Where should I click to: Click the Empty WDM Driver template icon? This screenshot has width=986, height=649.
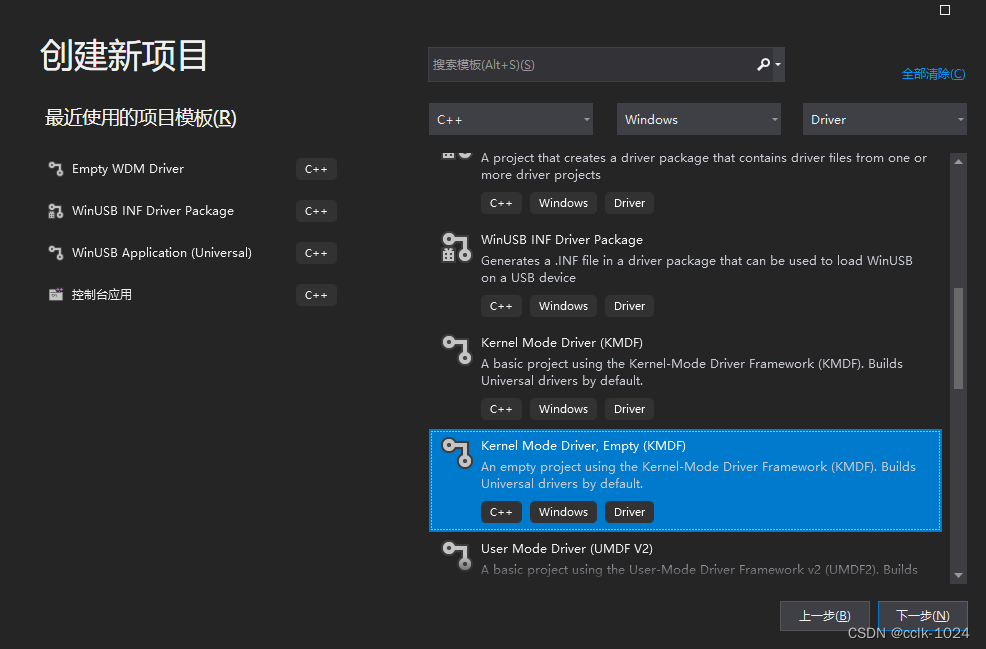[56, 169]
